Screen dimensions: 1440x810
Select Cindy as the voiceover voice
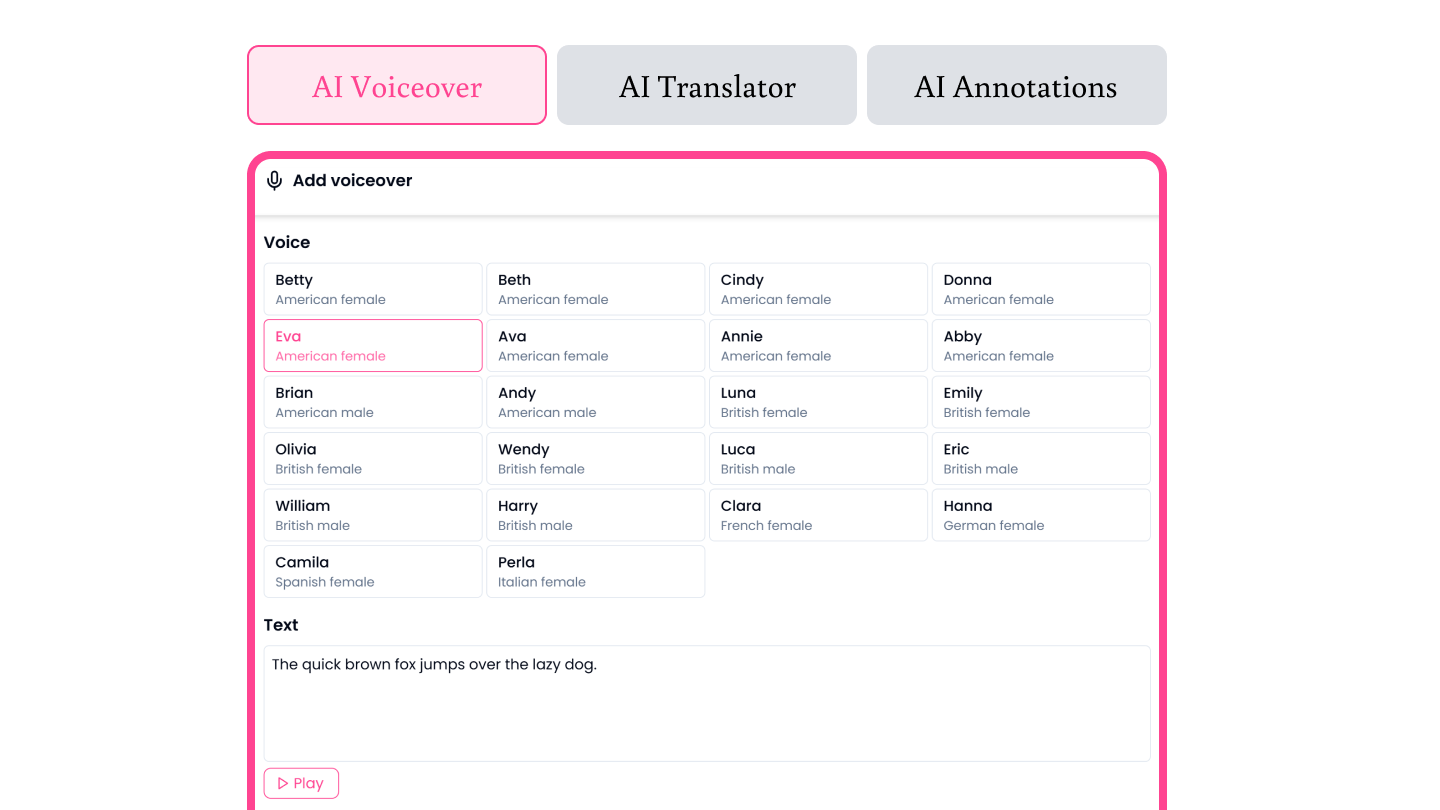coord(818,289)
